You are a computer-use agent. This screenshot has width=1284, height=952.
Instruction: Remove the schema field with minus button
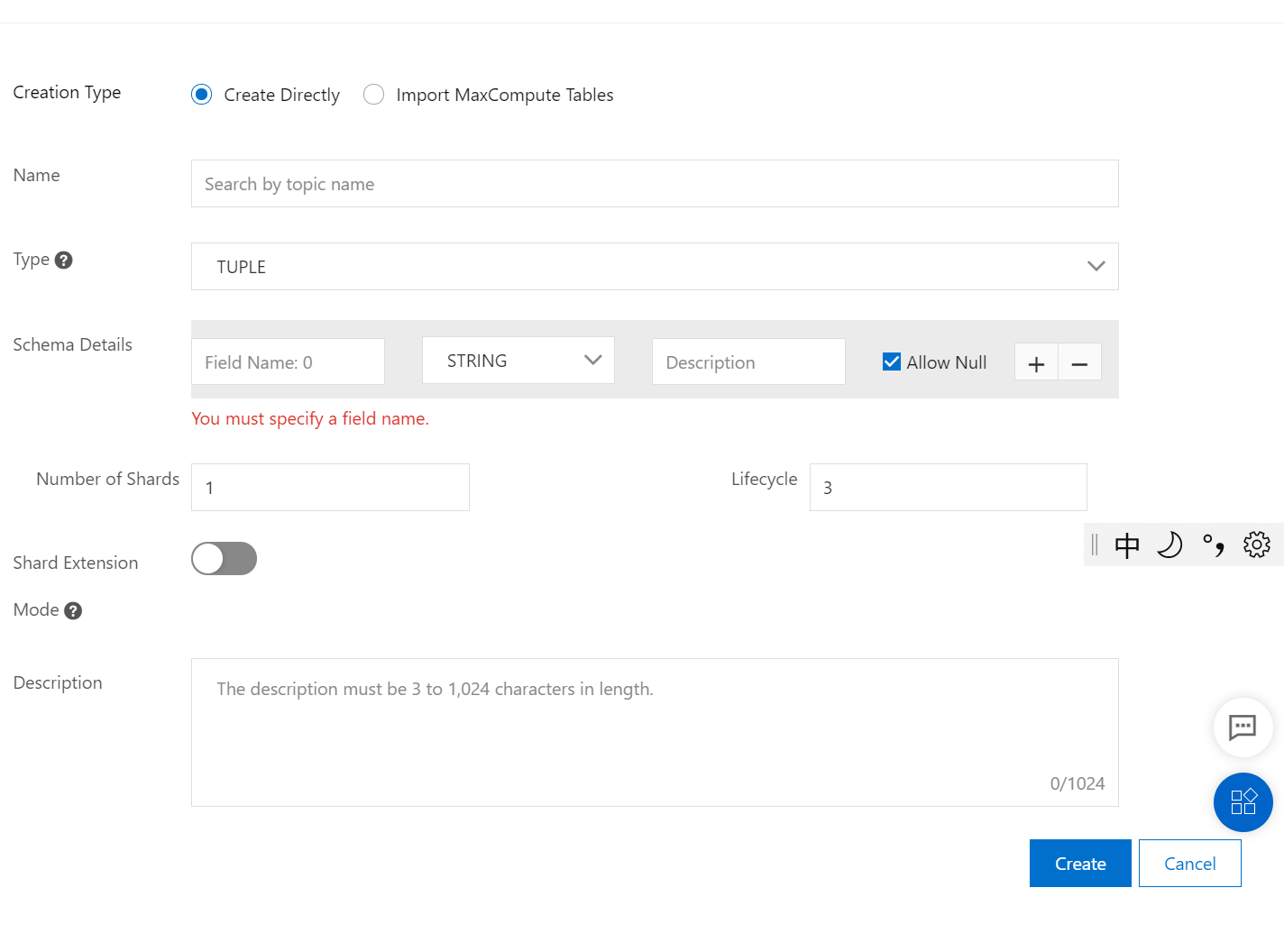pyautogui.click(x=1079, y=363)
